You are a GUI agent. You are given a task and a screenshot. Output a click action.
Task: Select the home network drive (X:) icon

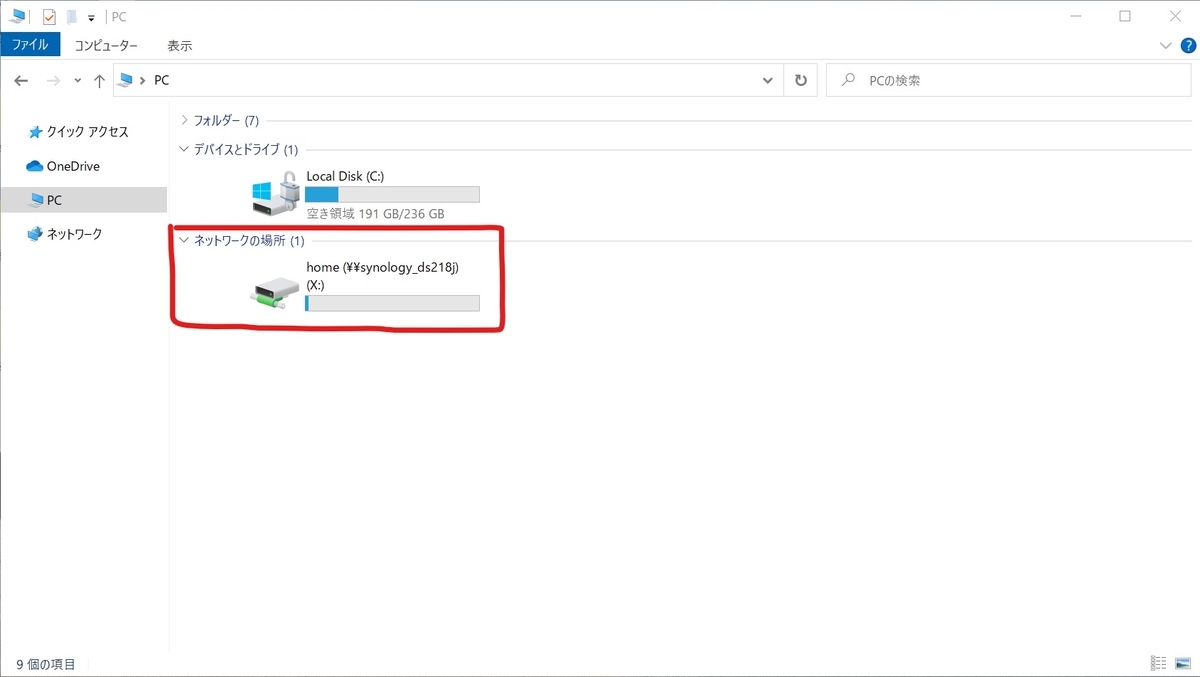click(x=276, y=292)
